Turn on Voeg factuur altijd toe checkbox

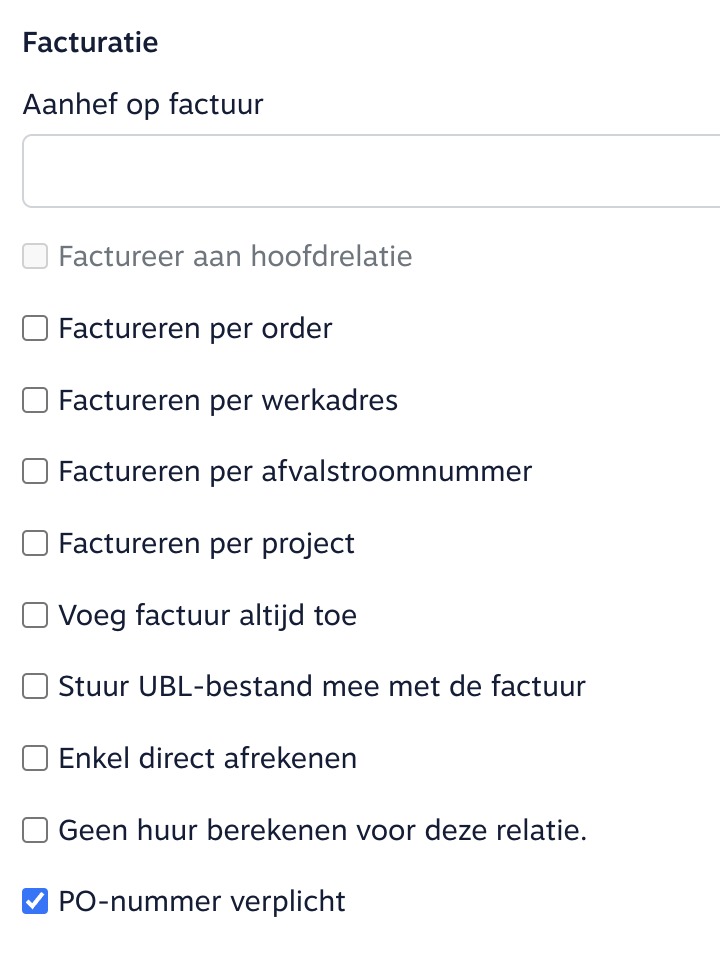point(35,615)
